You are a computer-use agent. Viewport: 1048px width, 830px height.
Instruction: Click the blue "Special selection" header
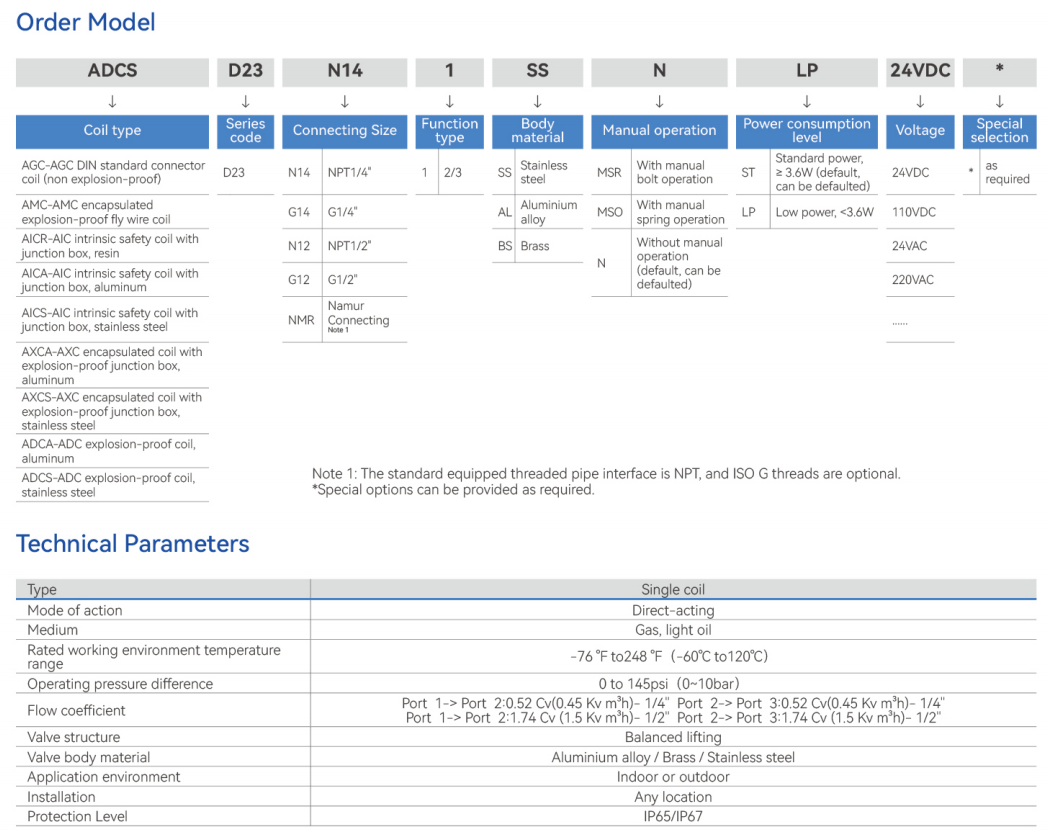[x=999, y=131]
